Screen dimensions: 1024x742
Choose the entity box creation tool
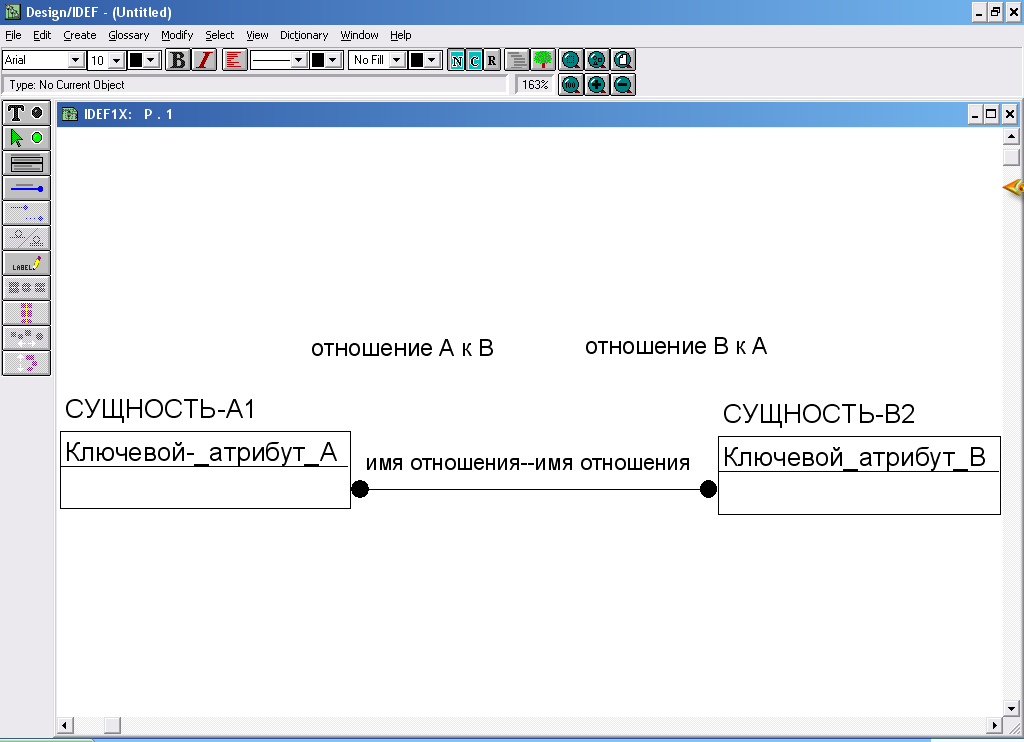coord(27,163)
